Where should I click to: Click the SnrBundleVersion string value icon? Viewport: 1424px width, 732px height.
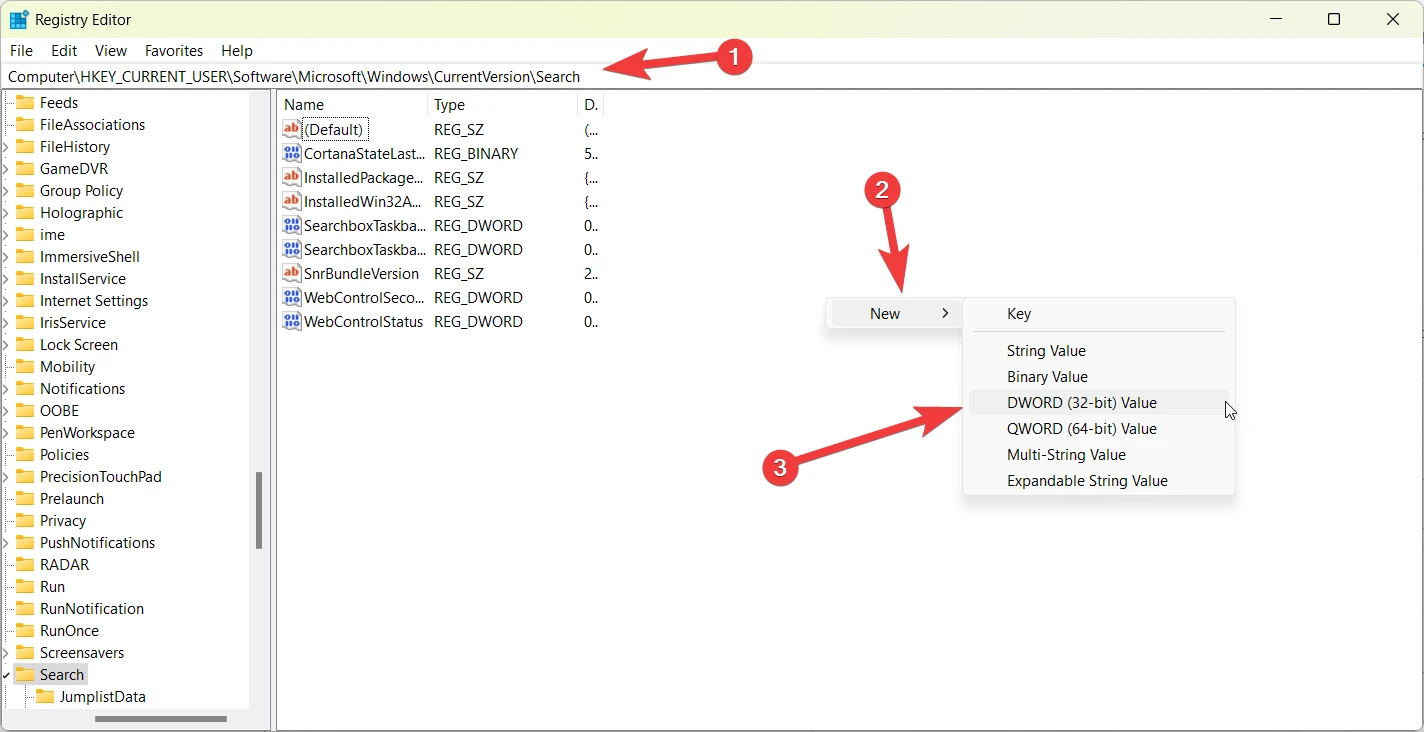(x=291, y=273)
